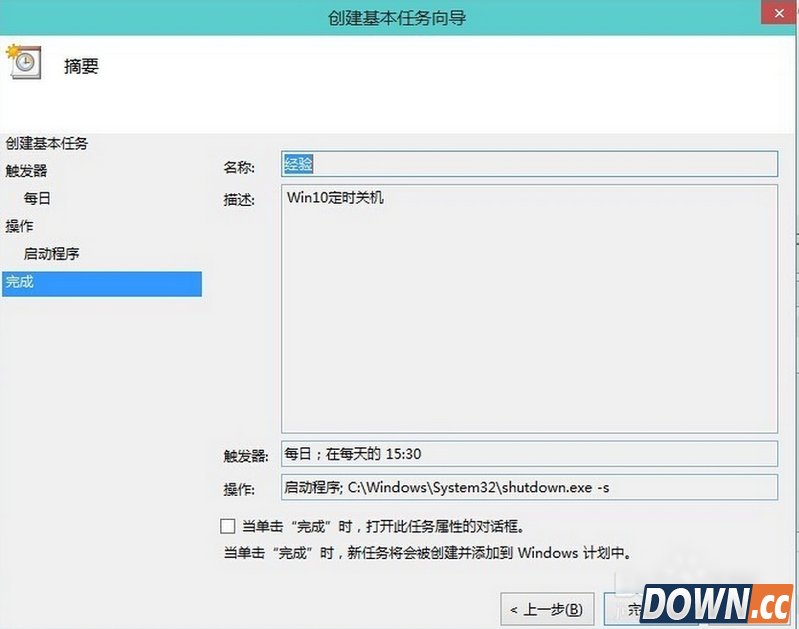
Task: Select the 触发器 wizard step
Action: pyautogui.click(x=26, y=171)
